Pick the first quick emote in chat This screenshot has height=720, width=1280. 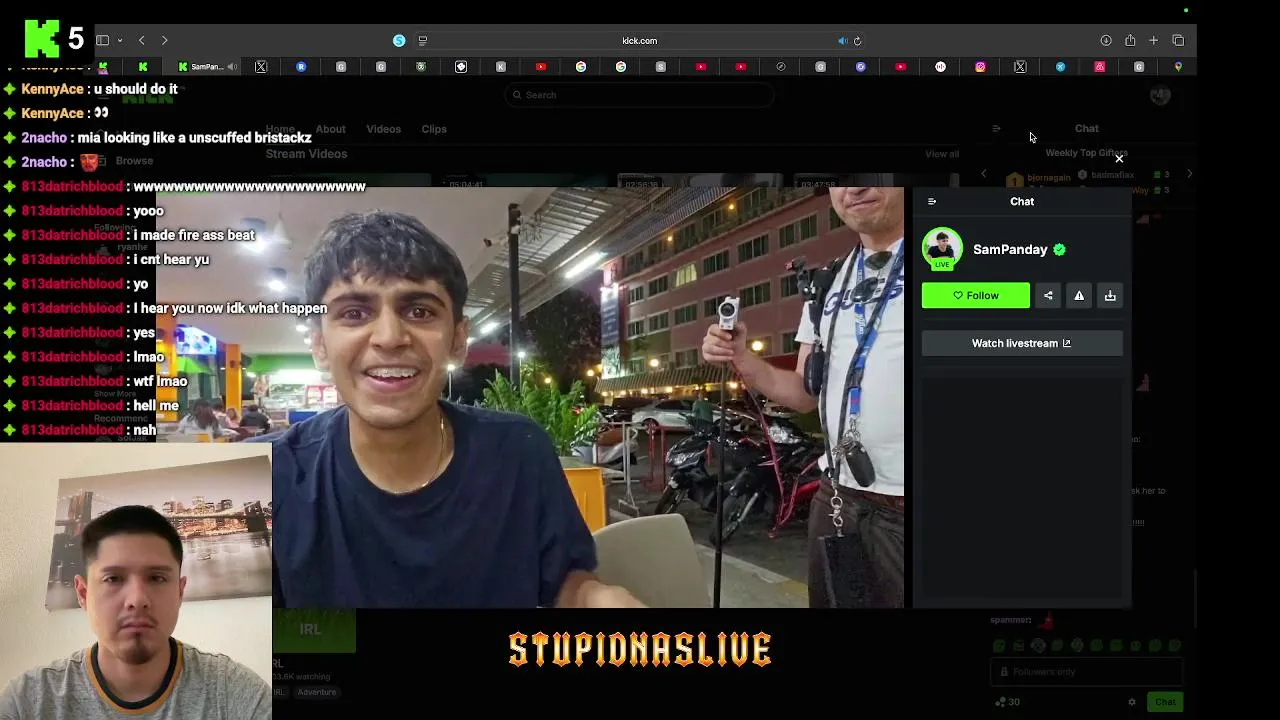tap(1000, 646)
